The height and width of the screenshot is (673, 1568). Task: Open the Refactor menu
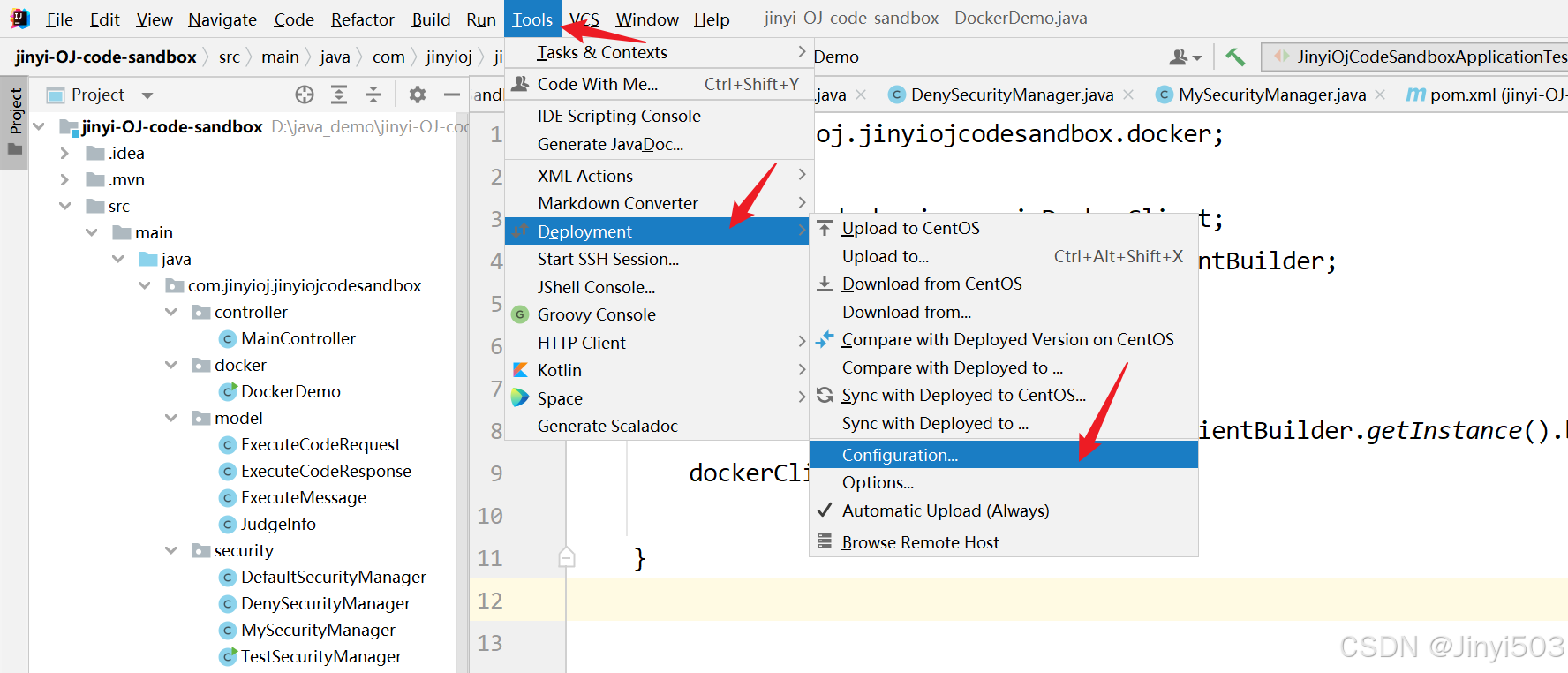point(362,19)
